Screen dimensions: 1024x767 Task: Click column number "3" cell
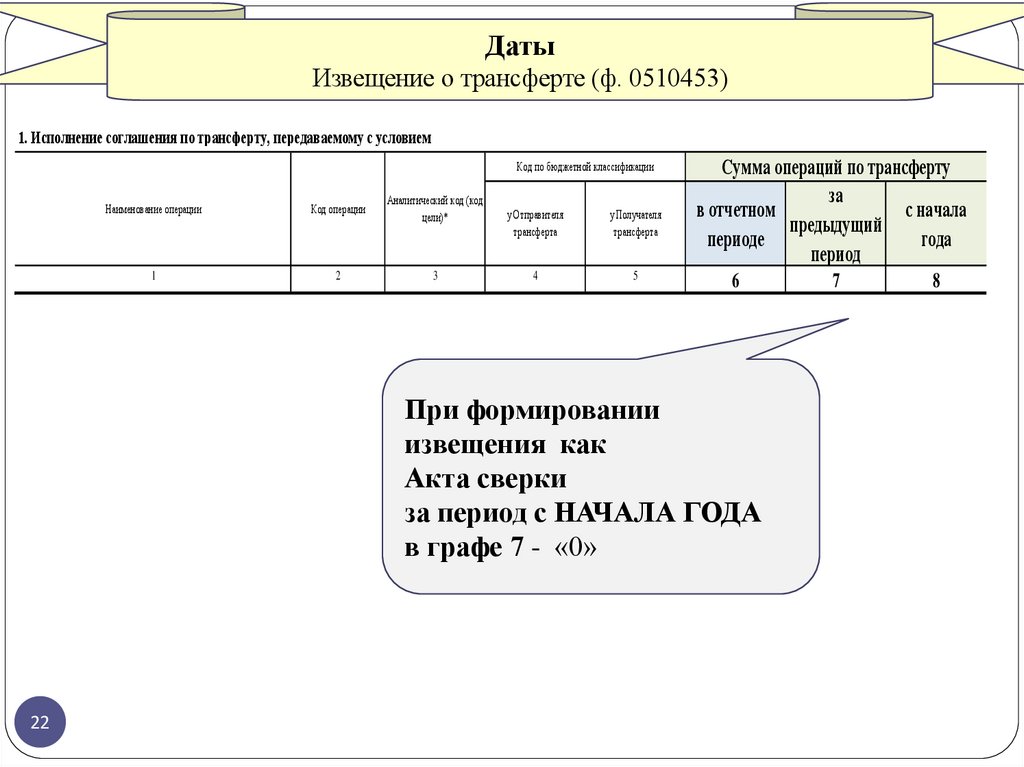click(x=435, y=278)
